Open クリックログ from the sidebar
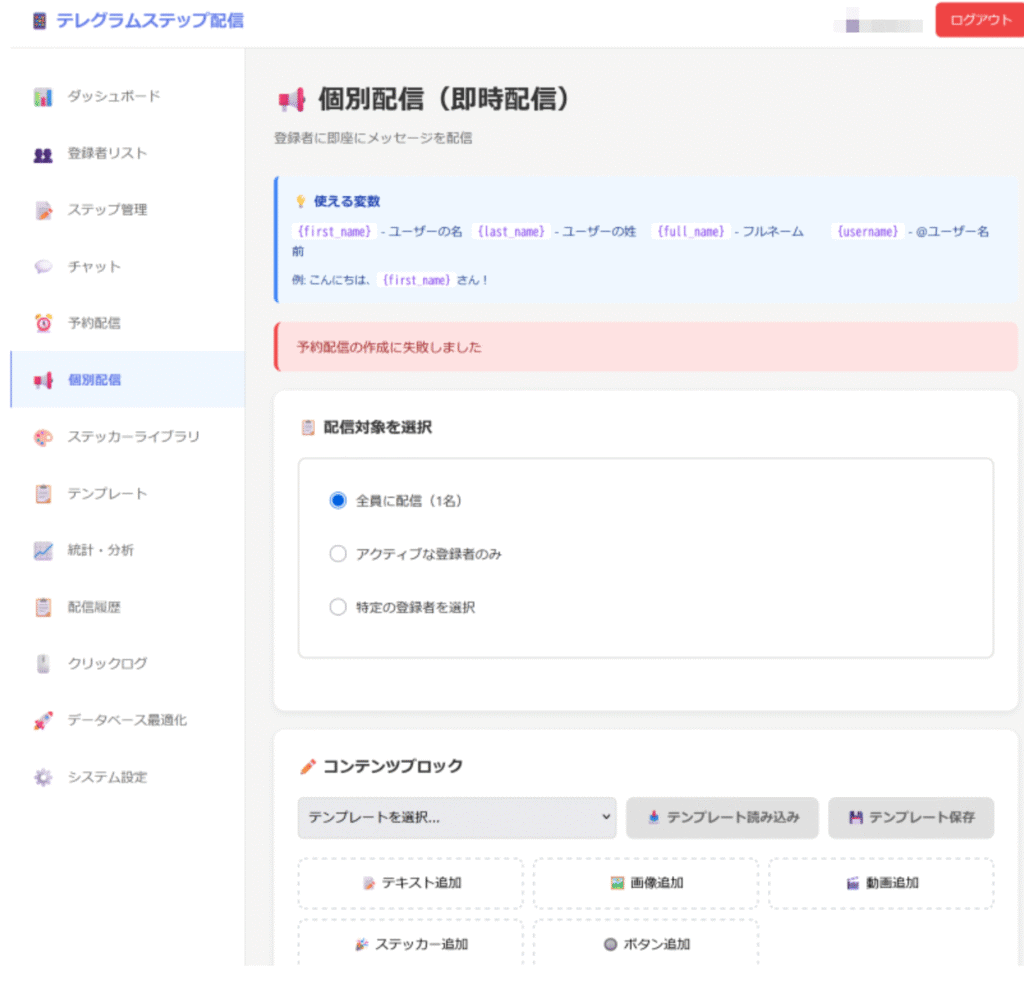The image size is (1024, 996). pos(107,664)
